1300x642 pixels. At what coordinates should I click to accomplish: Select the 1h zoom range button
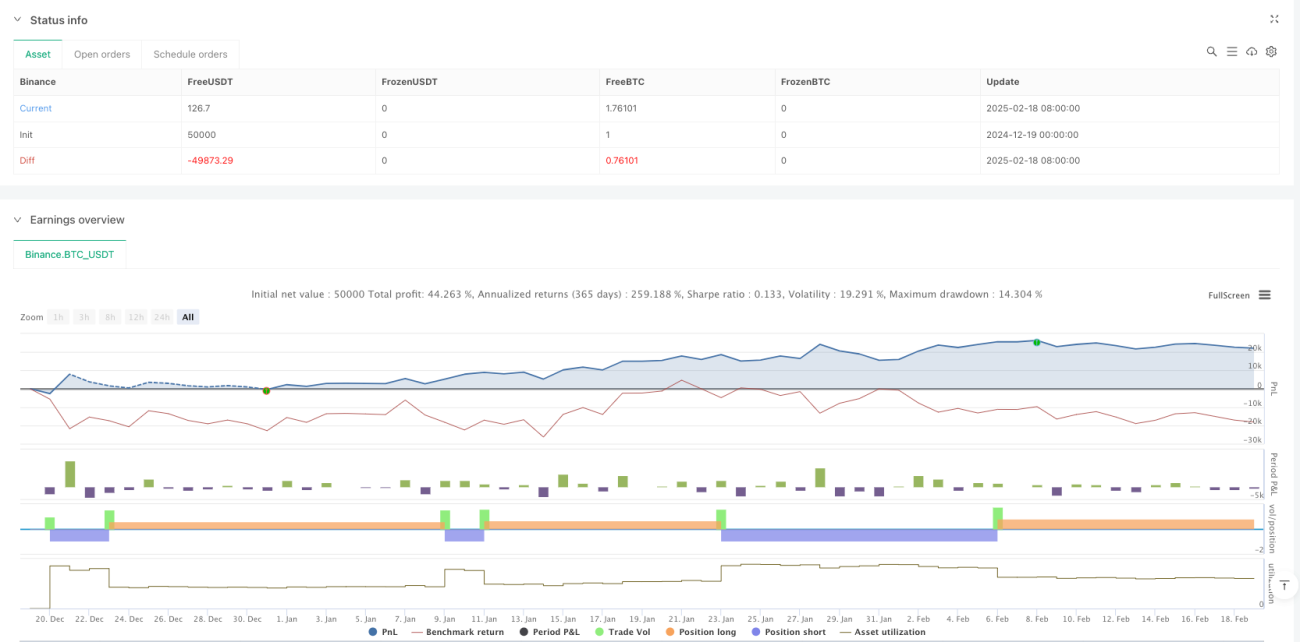click(58, 317)
